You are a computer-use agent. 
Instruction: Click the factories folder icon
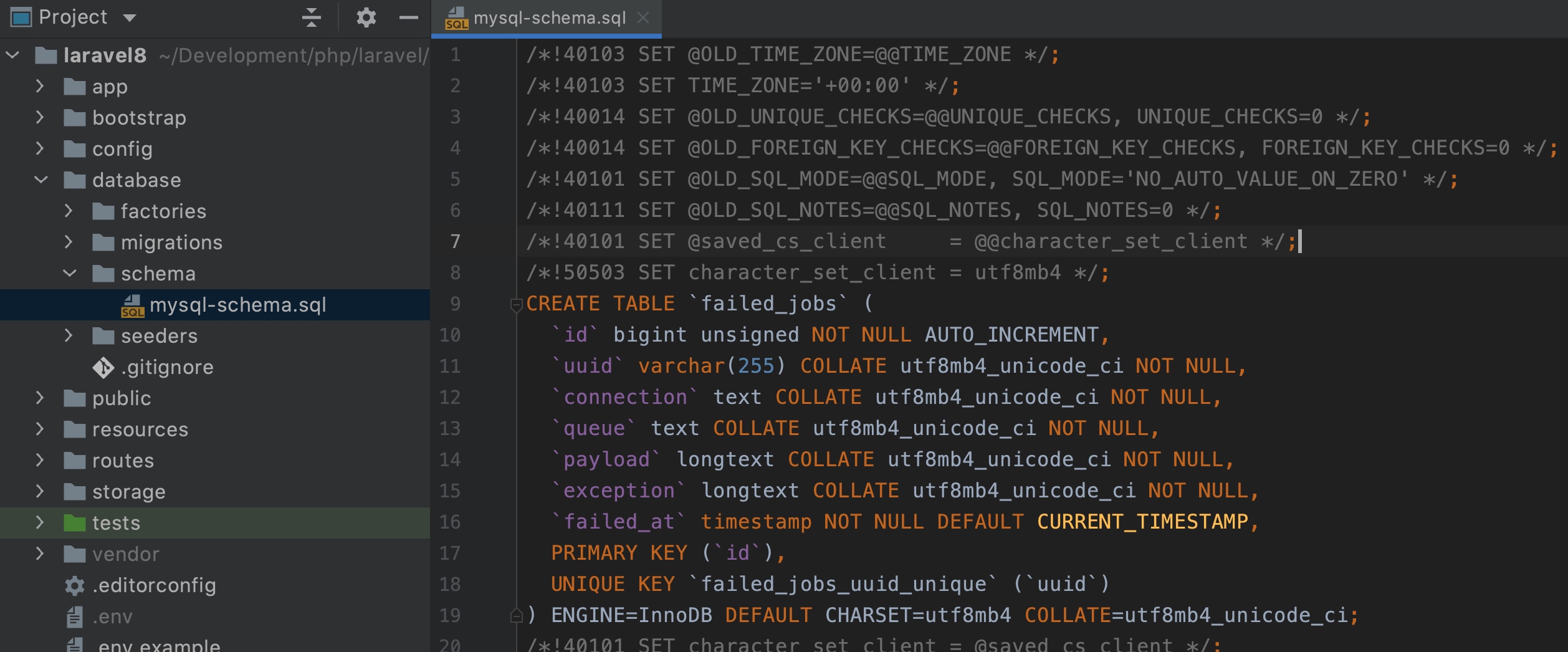tap(103, 211)
